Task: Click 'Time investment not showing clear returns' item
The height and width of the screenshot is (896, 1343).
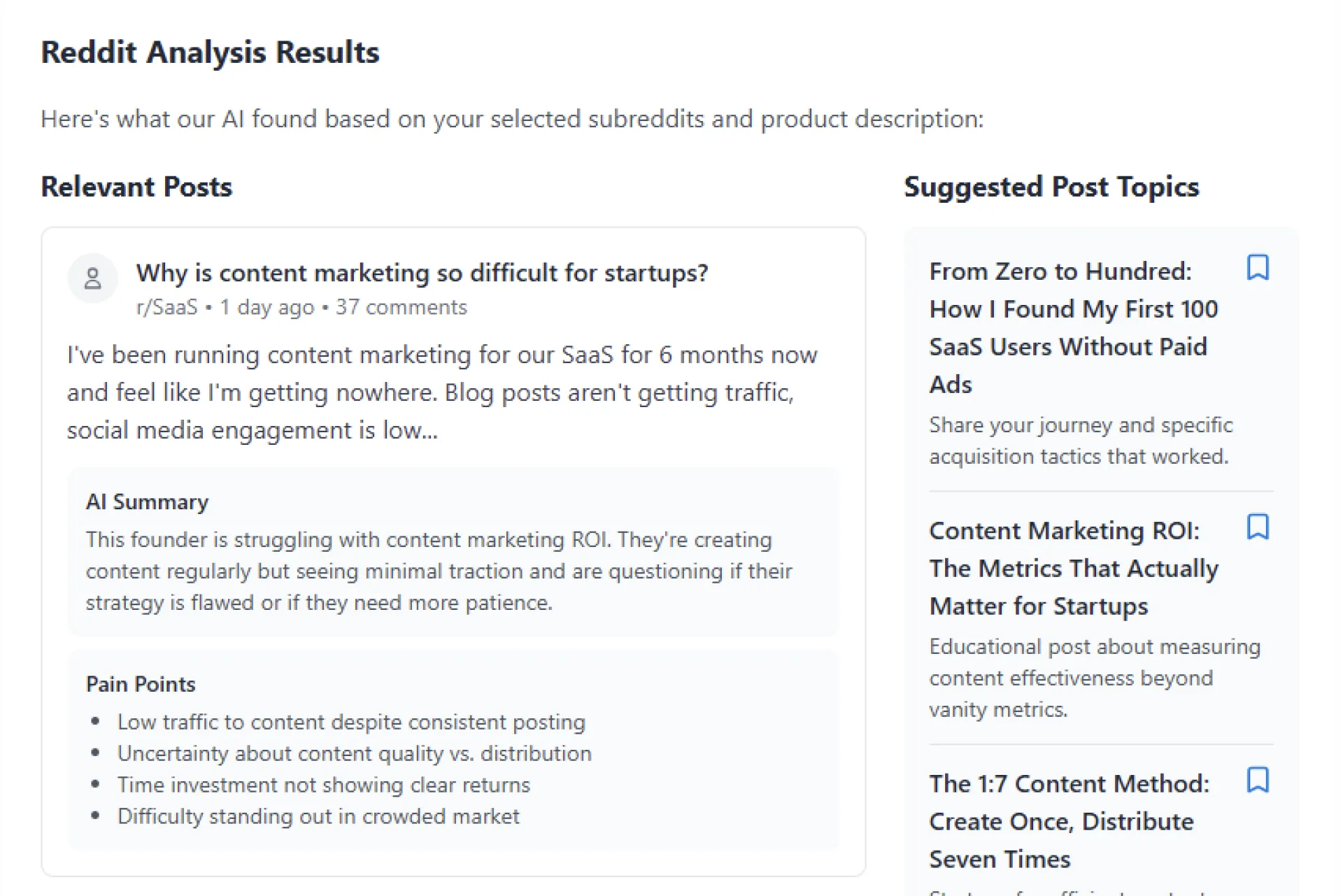Action: (324, 785)
